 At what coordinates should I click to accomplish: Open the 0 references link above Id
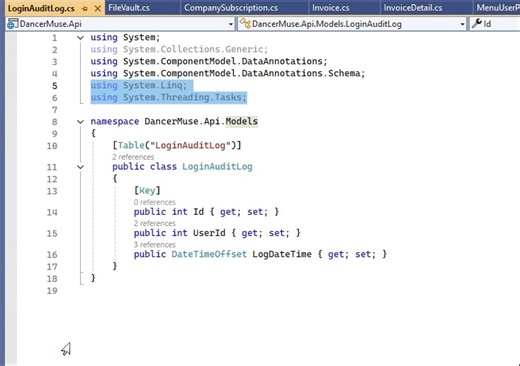pos(154,202)
